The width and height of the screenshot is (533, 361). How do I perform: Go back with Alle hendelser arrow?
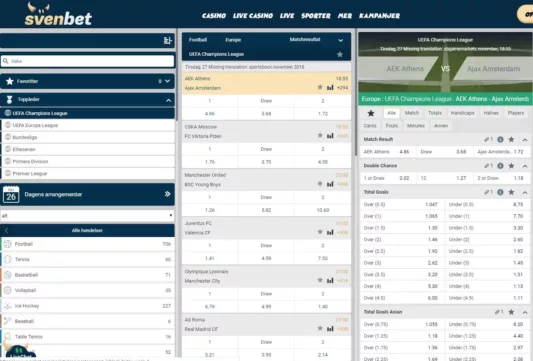(6, 230)
